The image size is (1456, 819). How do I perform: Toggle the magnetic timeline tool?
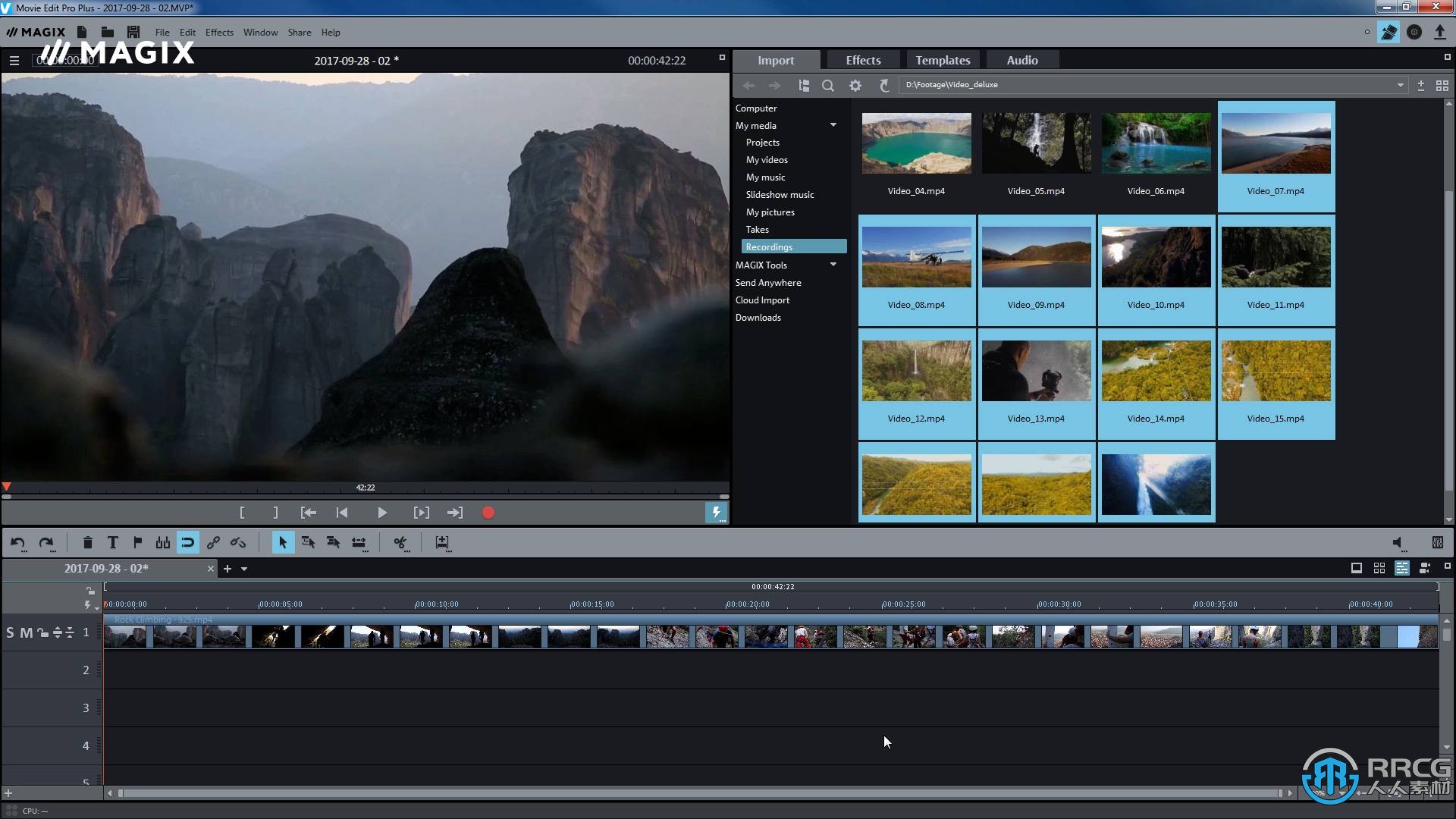tap(189, 542)
